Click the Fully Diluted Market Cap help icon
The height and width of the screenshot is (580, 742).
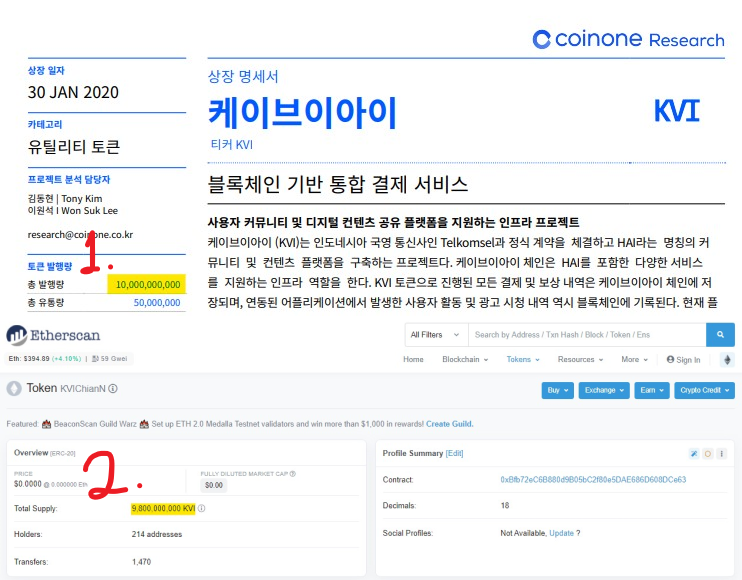[293, 474]
